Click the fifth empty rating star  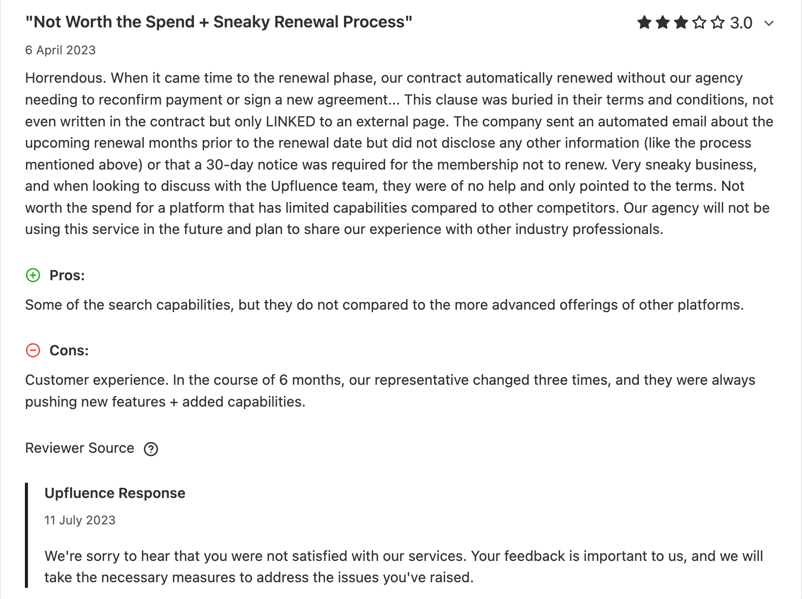[x=718, y=23]
